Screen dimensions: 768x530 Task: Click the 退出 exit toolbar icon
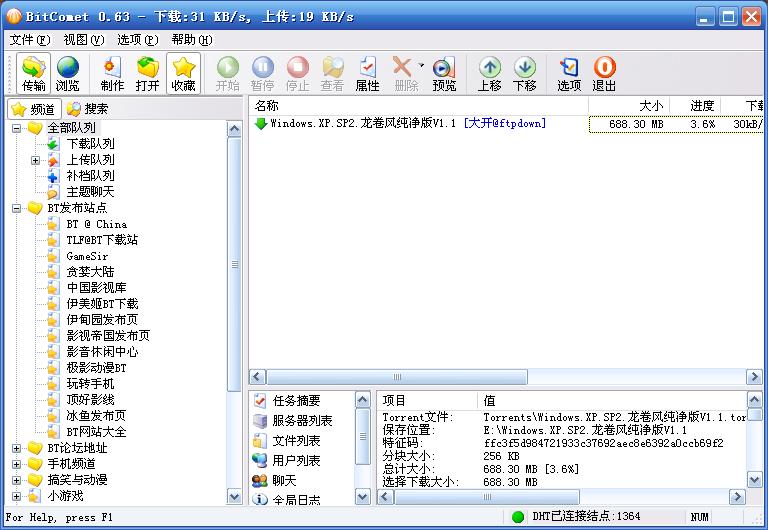point(604,73)
